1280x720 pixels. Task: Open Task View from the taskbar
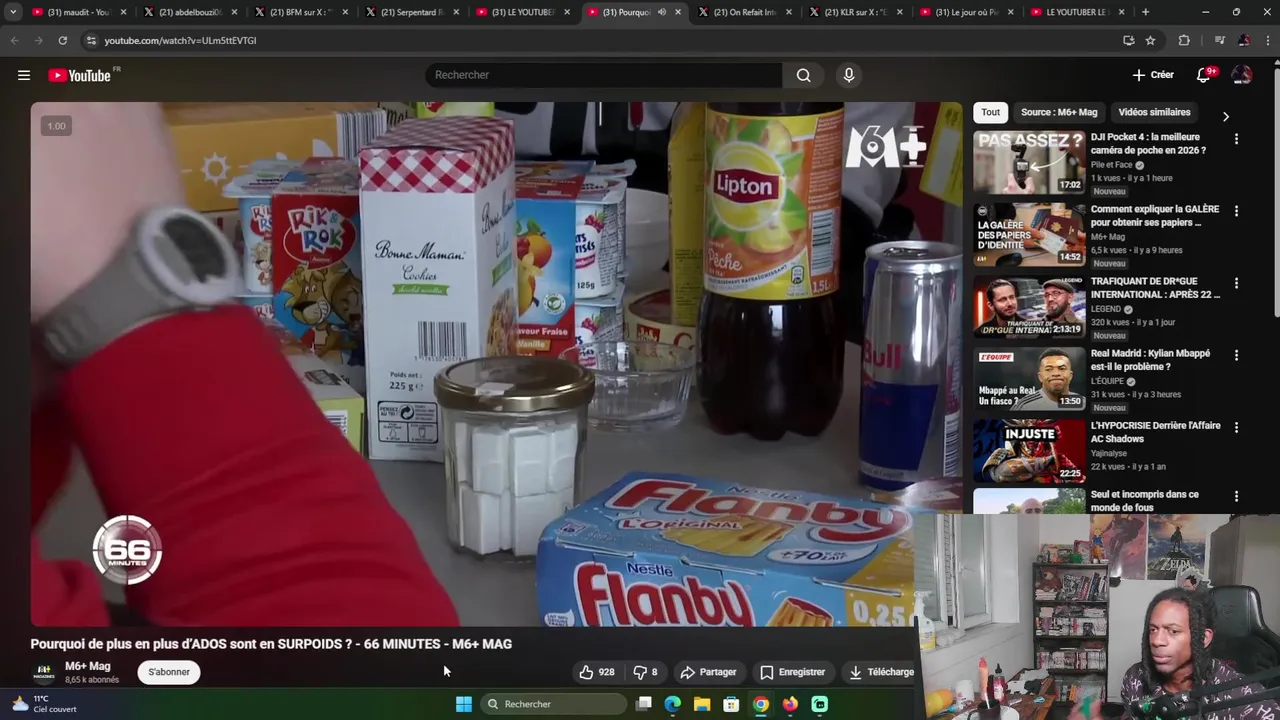coord(644,704)
